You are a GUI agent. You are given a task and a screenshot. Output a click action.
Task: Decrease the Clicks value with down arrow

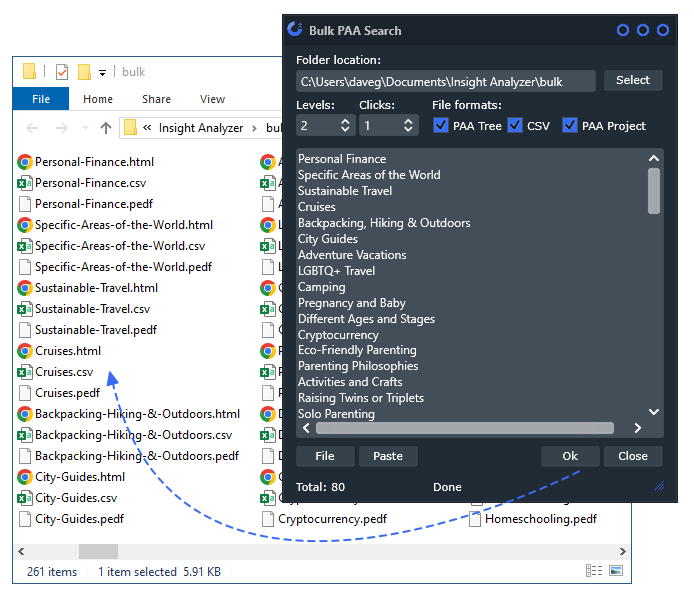point(408,130)
